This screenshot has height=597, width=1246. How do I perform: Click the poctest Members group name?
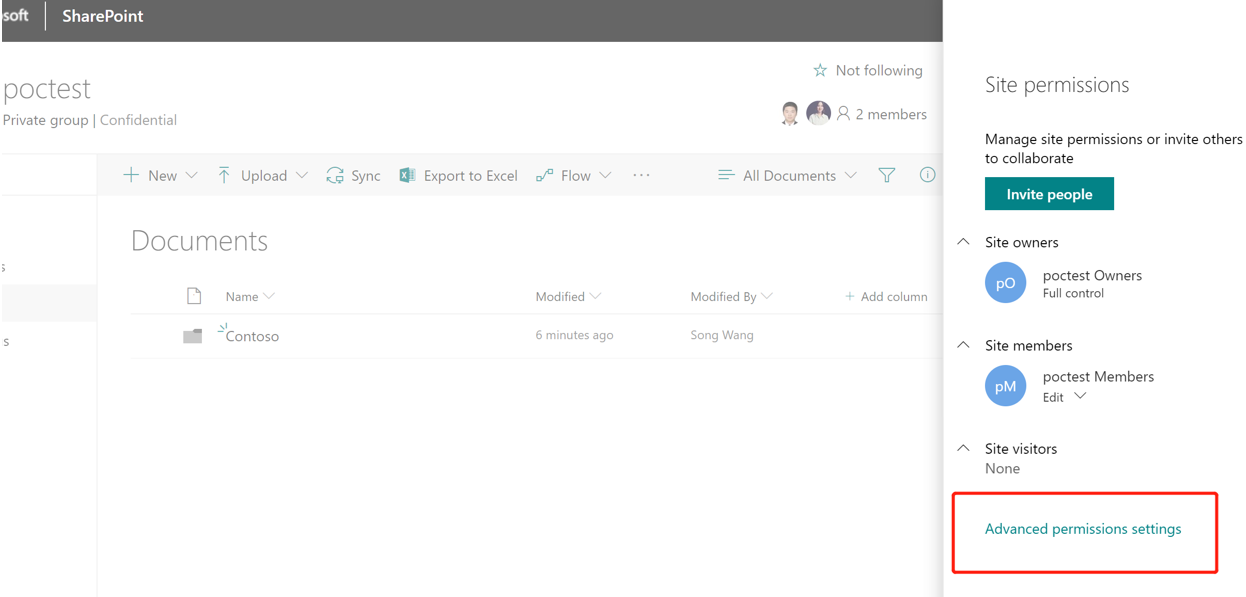[x=1098, y=376]
